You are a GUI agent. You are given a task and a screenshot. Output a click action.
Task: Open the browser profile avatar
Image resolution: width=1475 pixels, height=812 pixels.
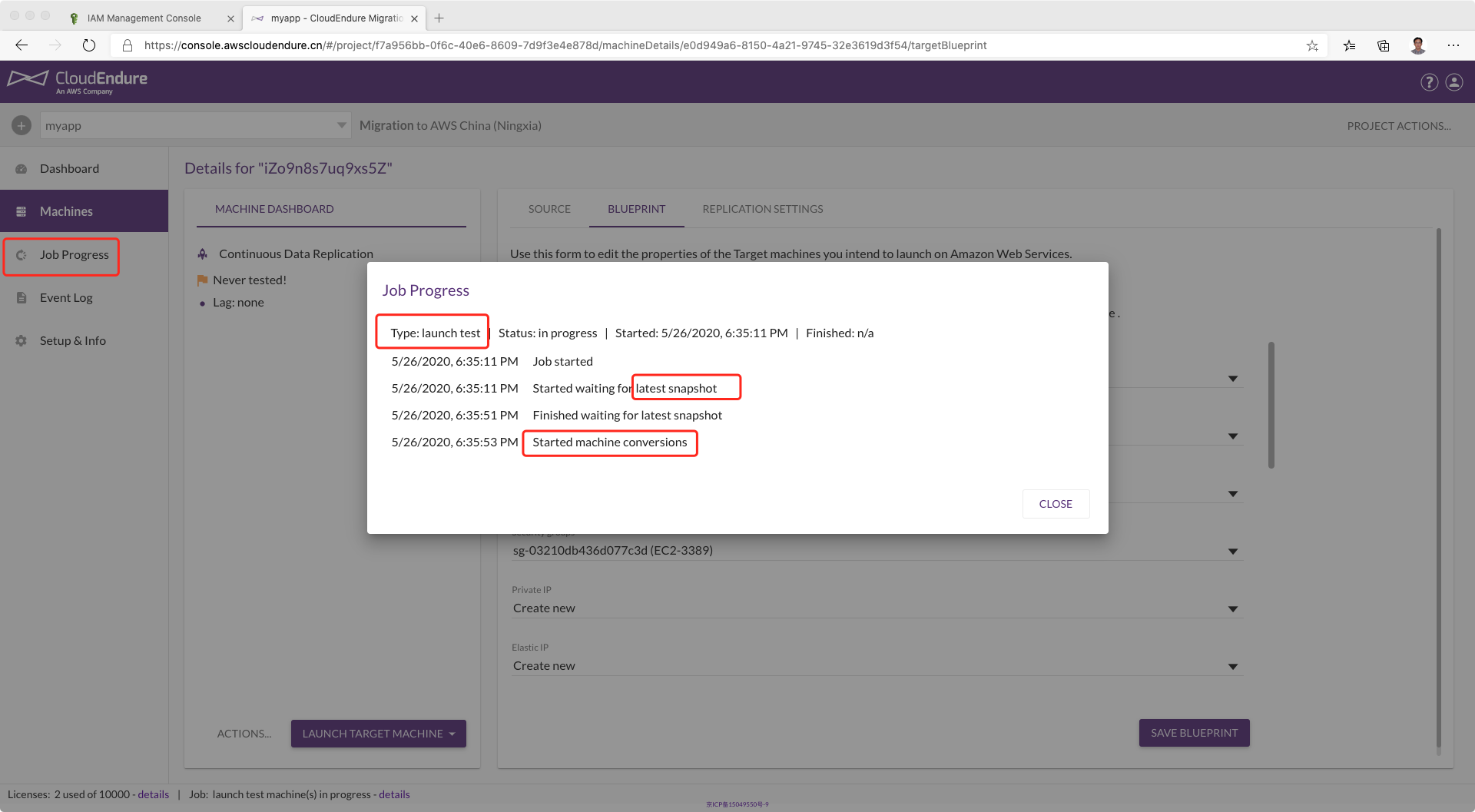pos(1418,45)
